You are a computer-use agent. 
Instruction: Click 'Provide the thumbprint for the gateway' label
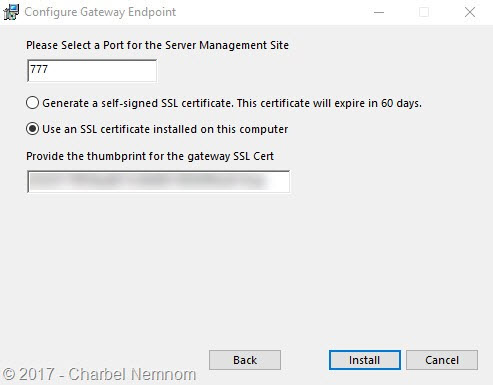click(150, 156)
